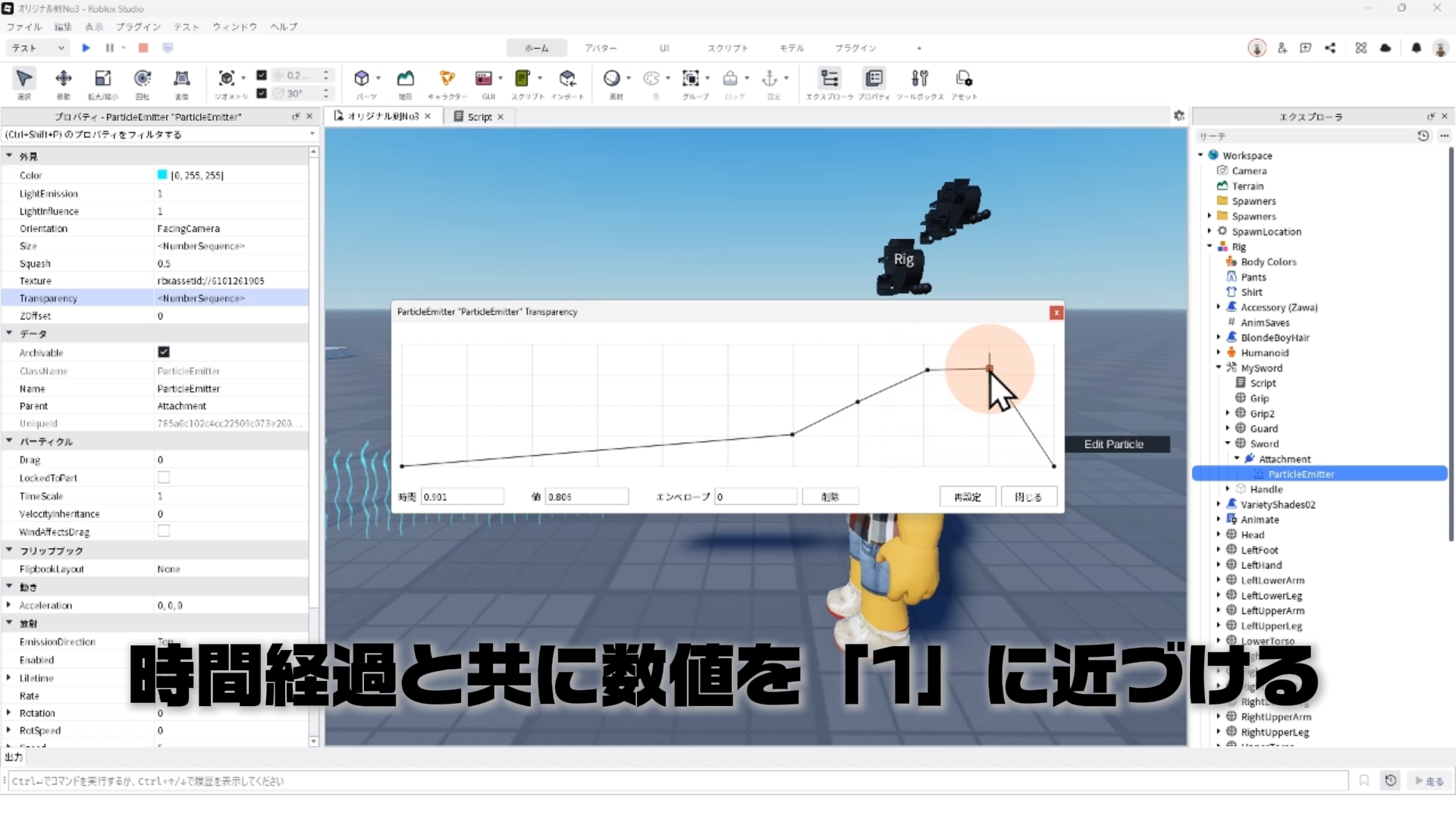Click the Terrain editor icon

pos(406,79)
